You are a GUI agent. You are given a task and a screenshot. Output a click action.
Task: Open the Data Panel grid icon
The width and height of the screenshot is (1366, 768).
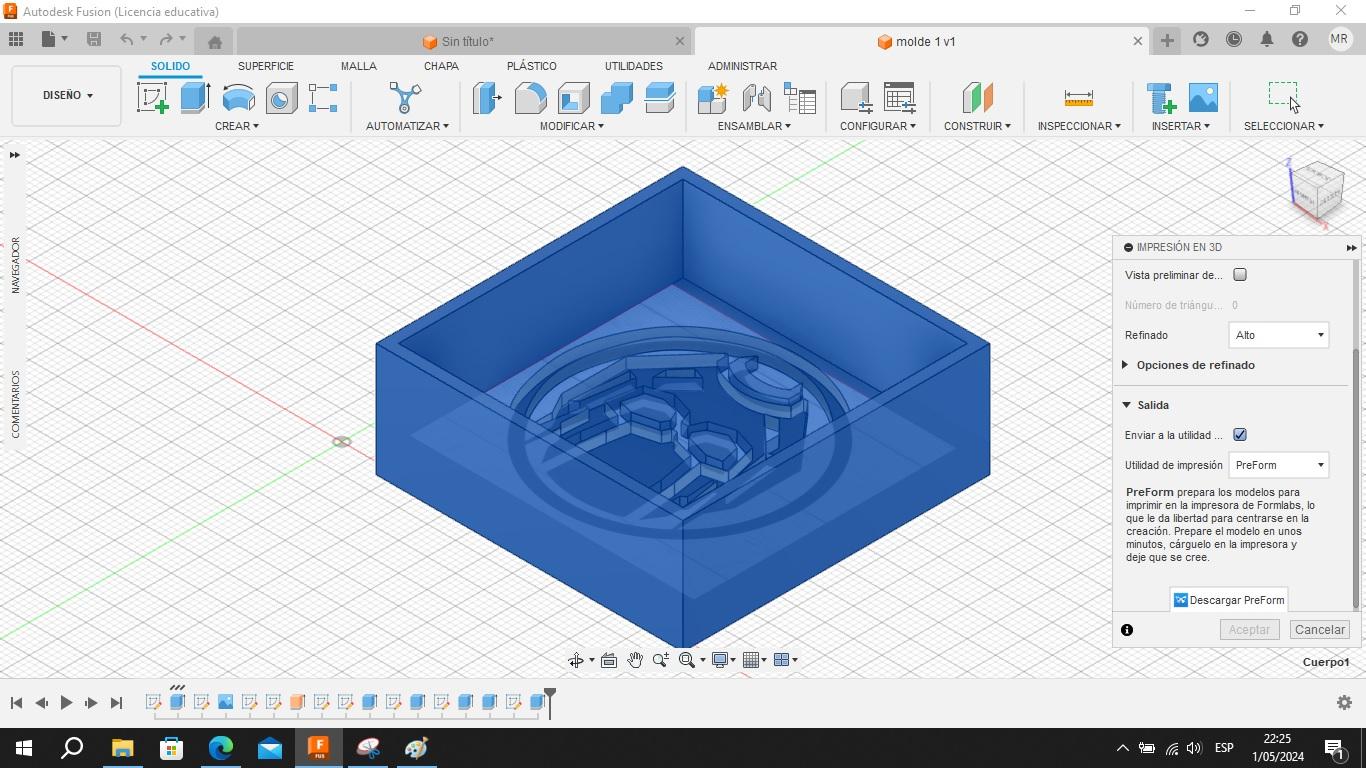[16, 39]
